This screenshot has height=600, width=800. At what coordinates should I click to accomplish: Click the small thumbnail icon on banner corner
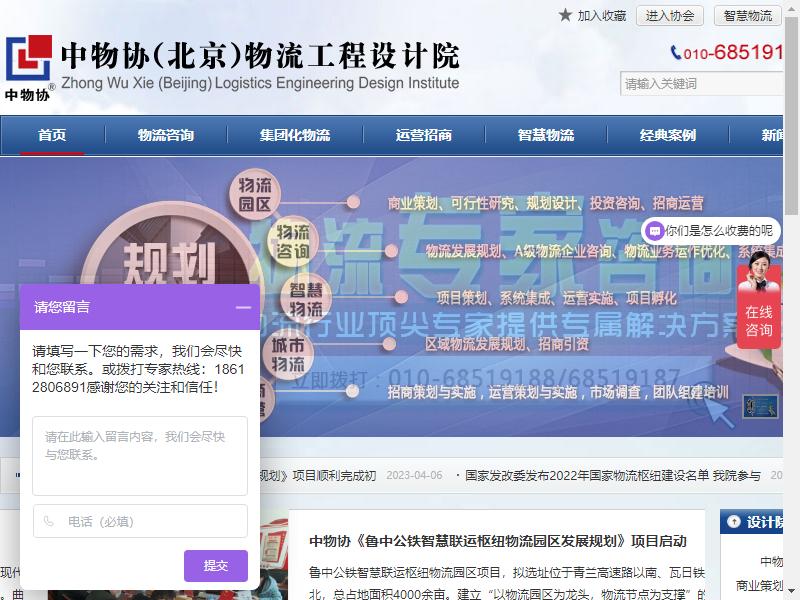[760, 406]
